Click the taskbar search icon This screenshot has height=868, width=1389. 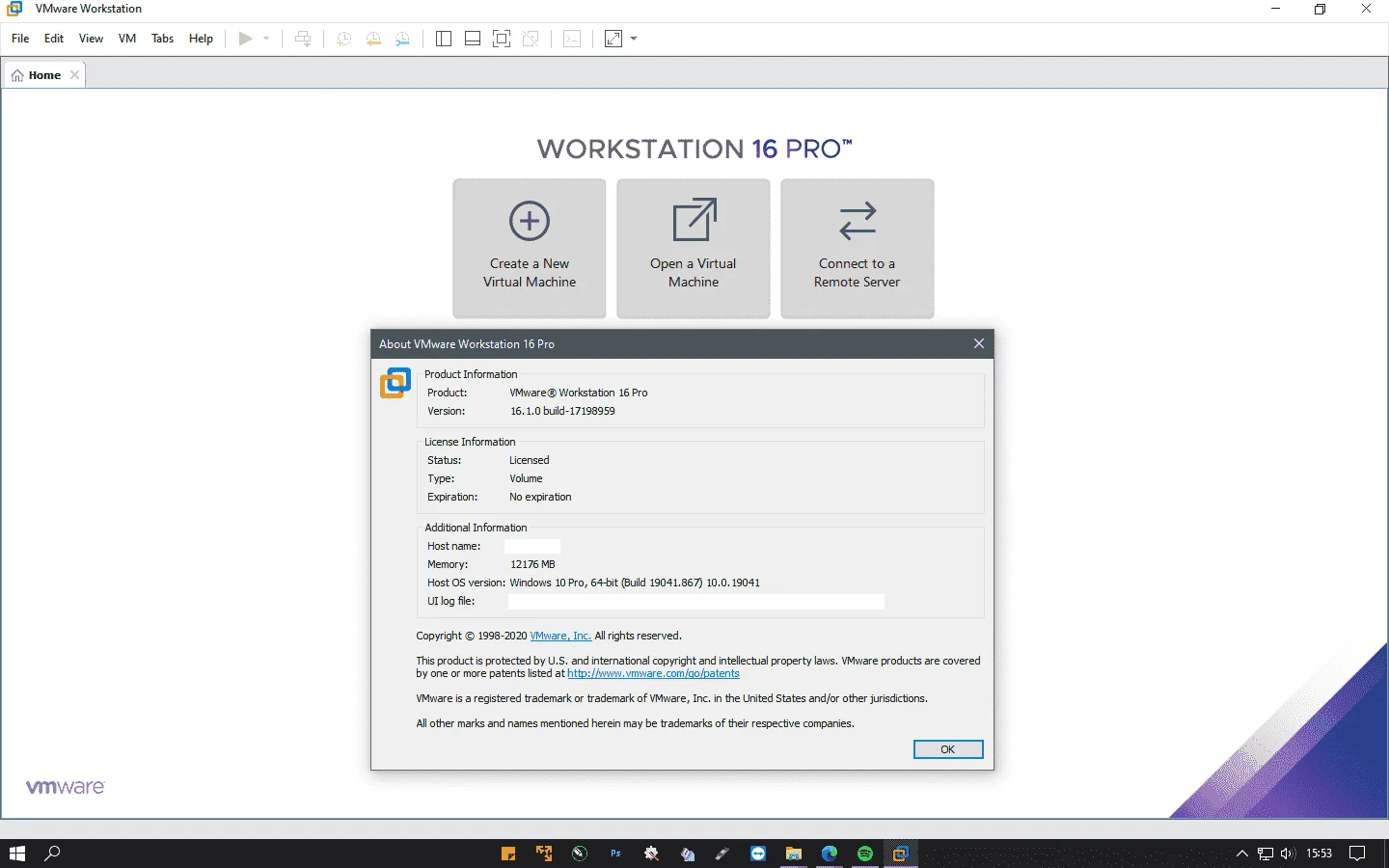53,854
